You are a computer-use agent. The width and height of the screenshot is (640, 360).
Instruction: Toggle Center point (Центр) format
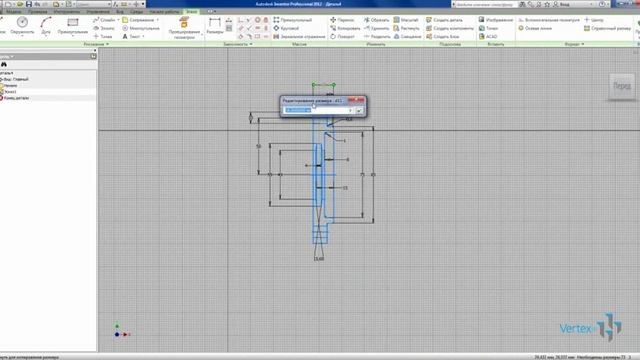point(594,20)
